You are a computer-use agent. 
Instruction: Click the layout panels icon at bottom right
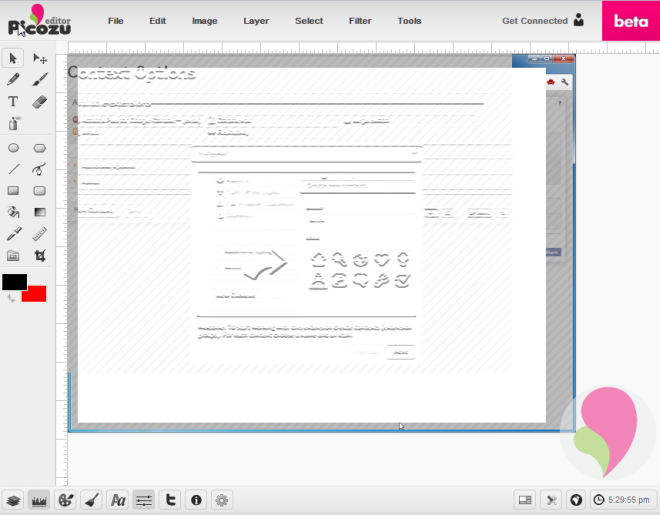tap(525, 500)
